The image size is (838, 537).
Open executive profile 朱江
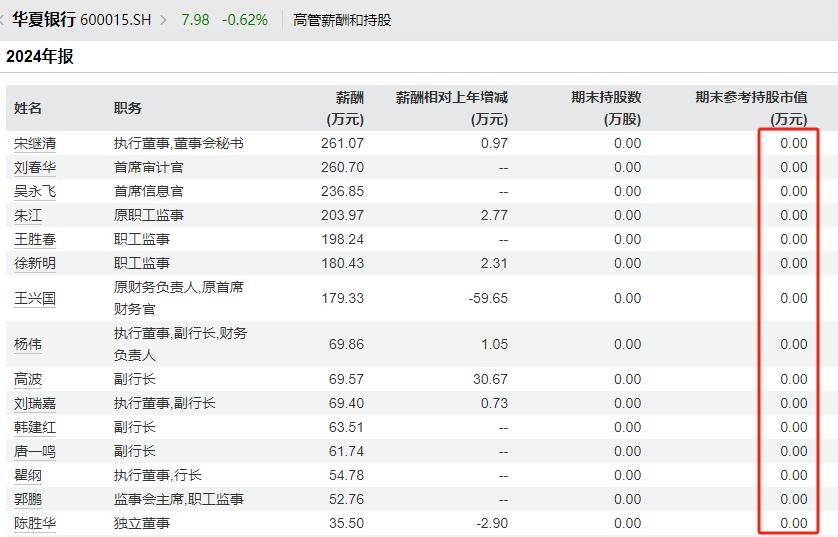click(28, 215)
